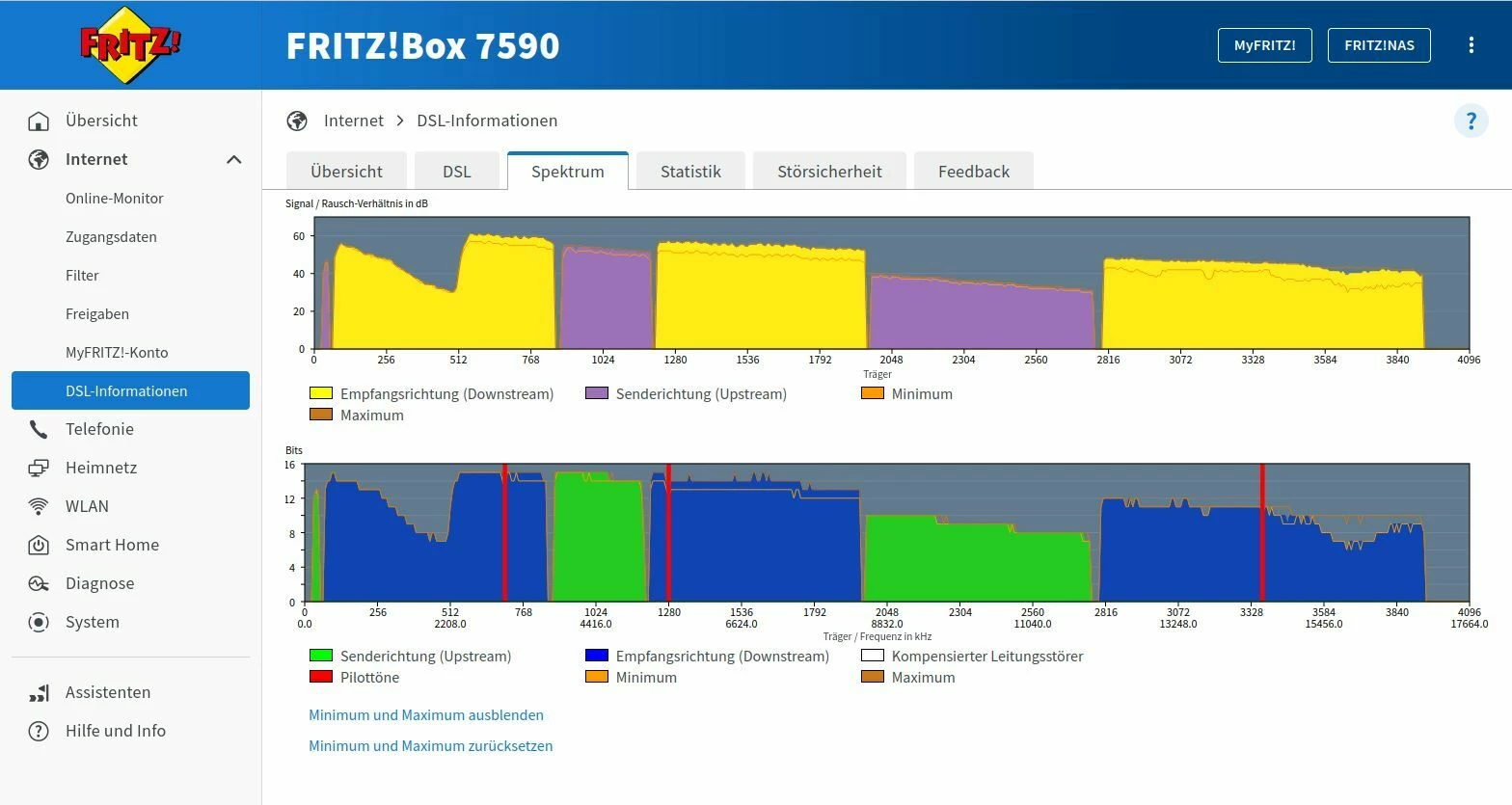
Task: Click 'Minimum und Maximum zurücksetzen' link
Action: pyautogui.click(x=431, y=746)
